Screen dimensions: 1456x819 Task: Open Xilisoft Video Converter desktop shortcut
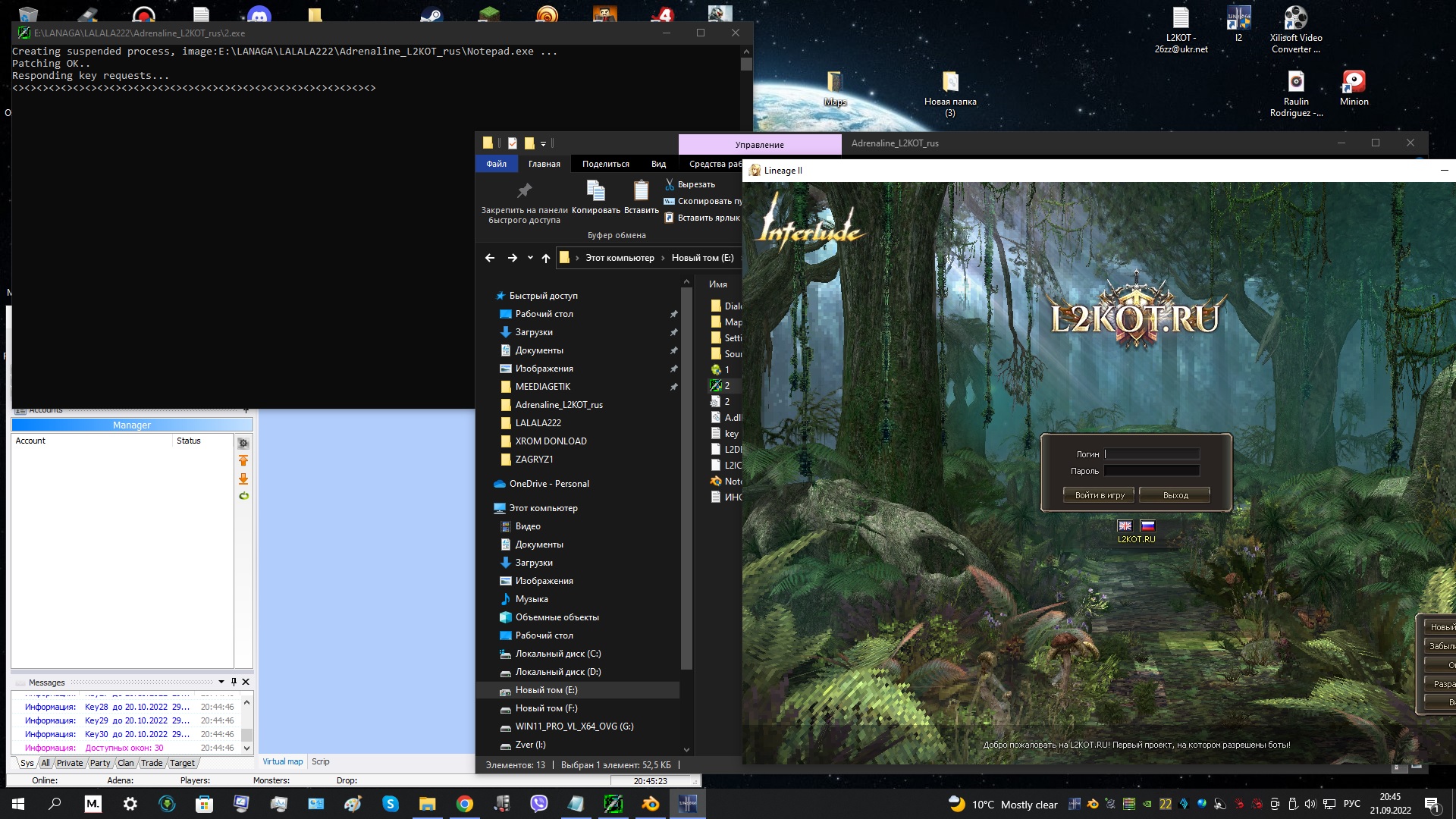tap(1296, 30)
